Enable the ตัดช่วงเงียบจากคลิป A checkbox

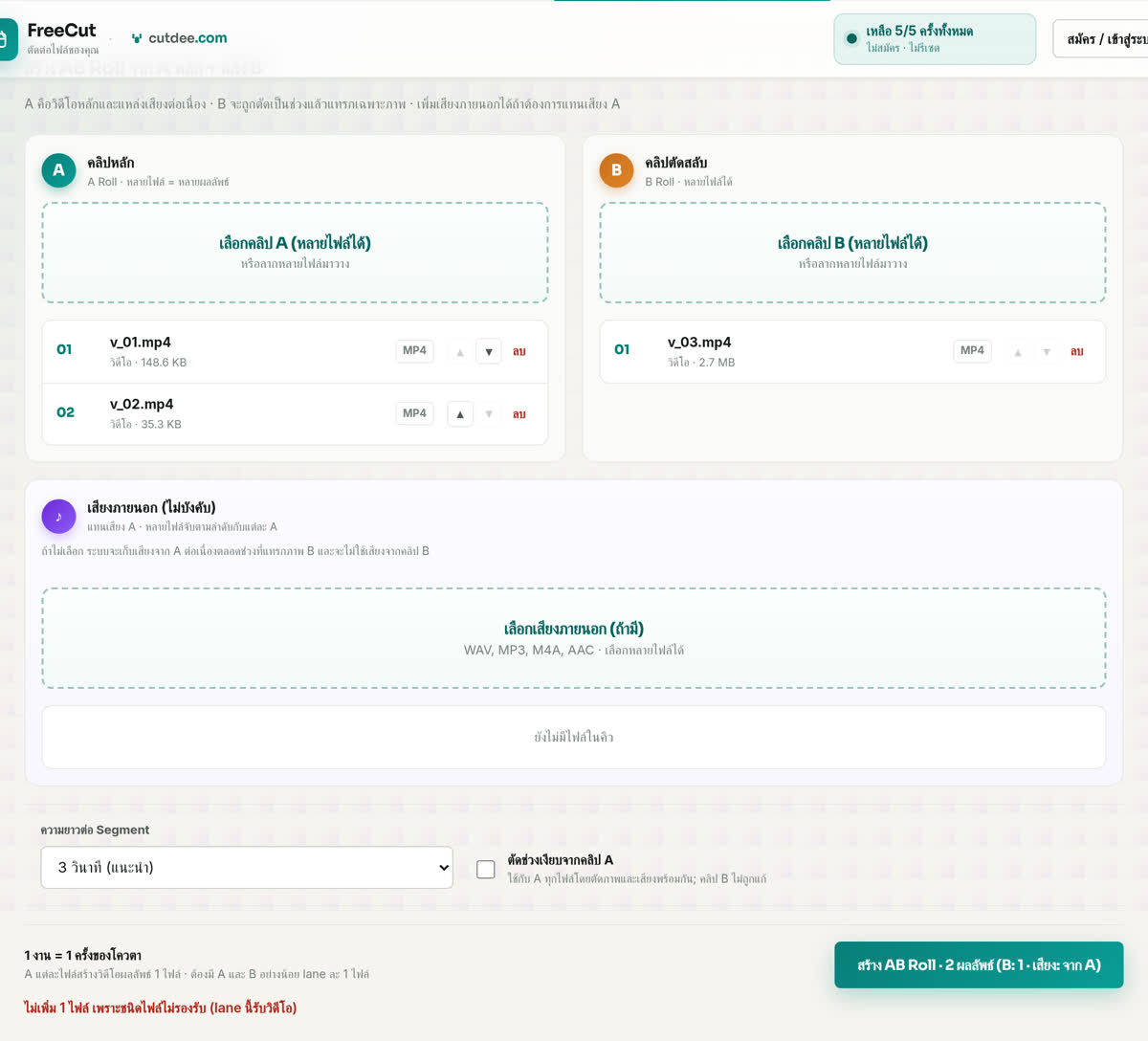coord(486,869)
